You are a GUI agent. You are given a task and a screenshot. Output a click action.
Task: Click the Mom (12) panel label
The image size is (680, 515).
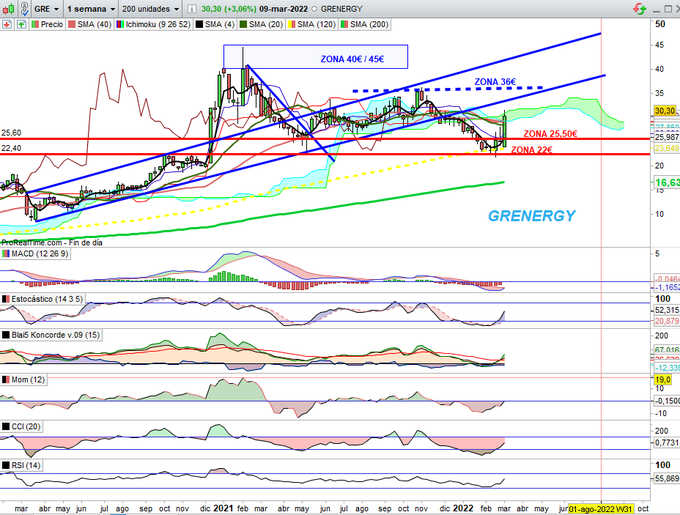24,380
